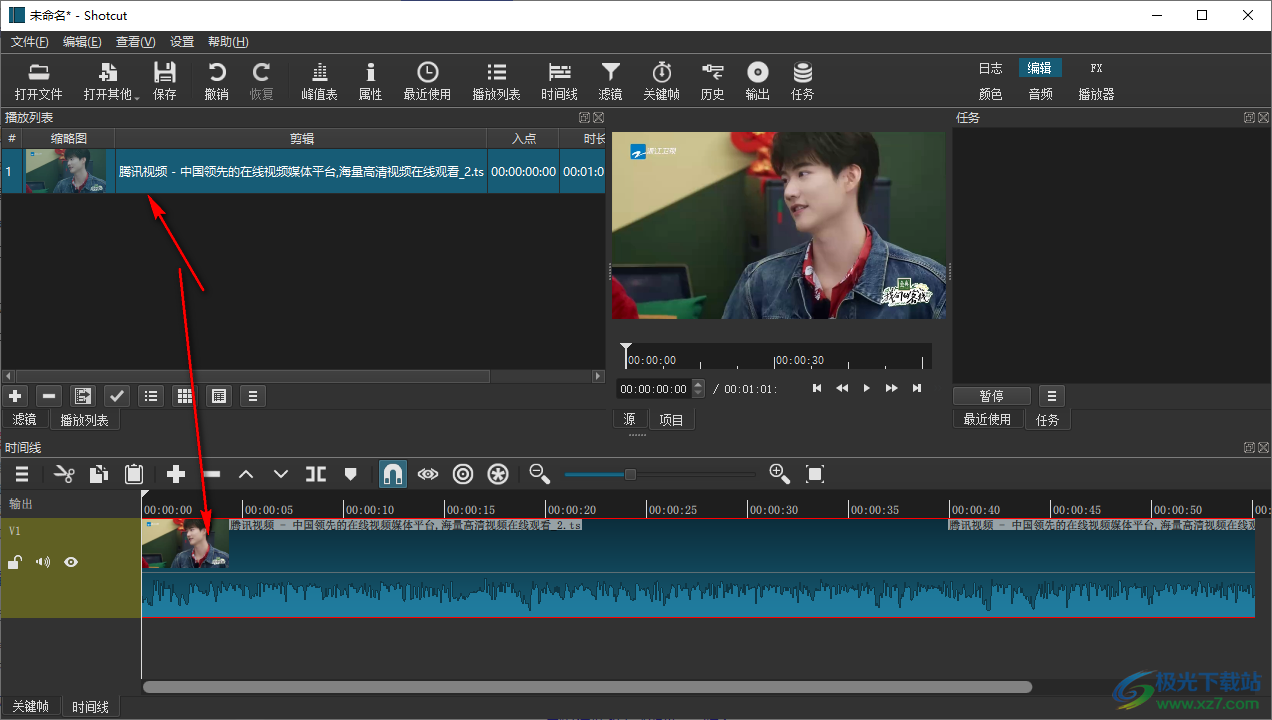Click the timeline Split at playhead icon
The width and height of the screenshot is (1272, 720).
(316, 474)
